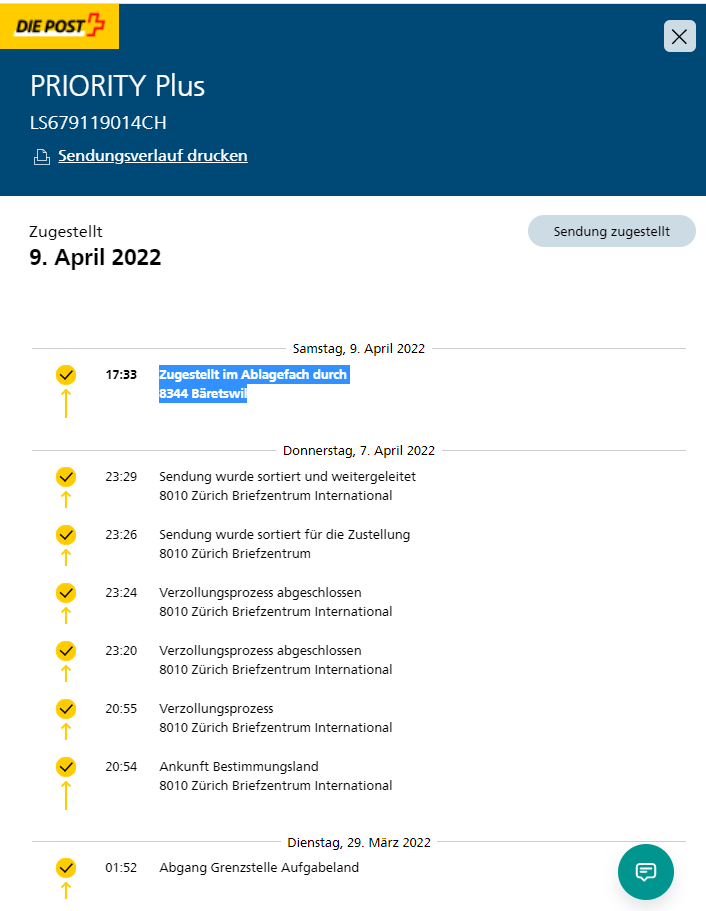
Task: Click the printer icon
Action: coord(41,156)
